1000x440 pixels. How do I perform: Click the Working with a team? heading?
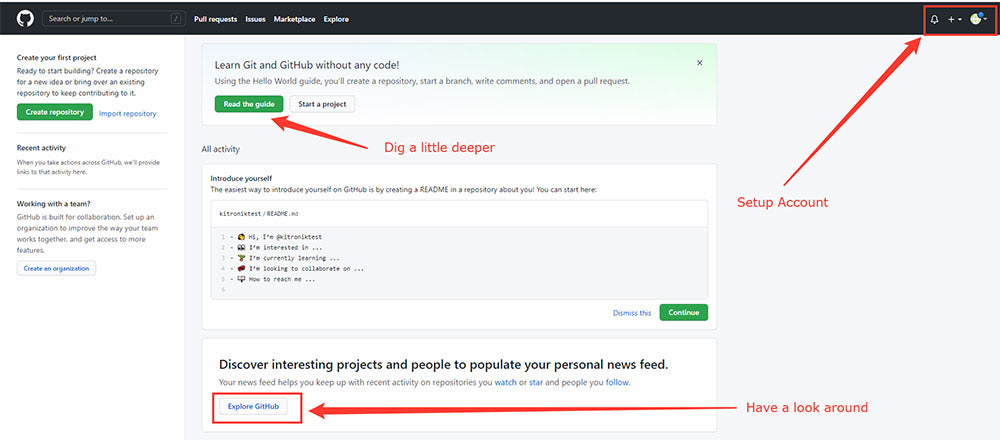(54, 204)
